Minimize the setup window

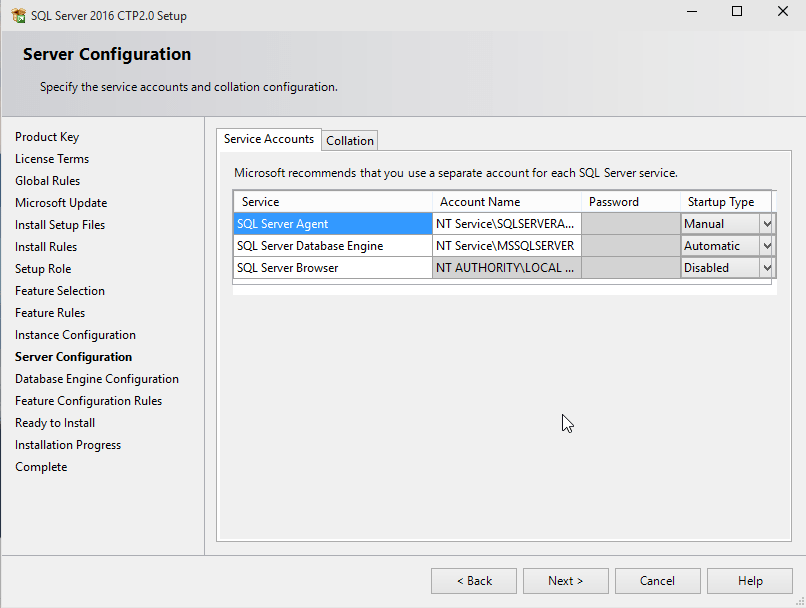pos(692,11)
